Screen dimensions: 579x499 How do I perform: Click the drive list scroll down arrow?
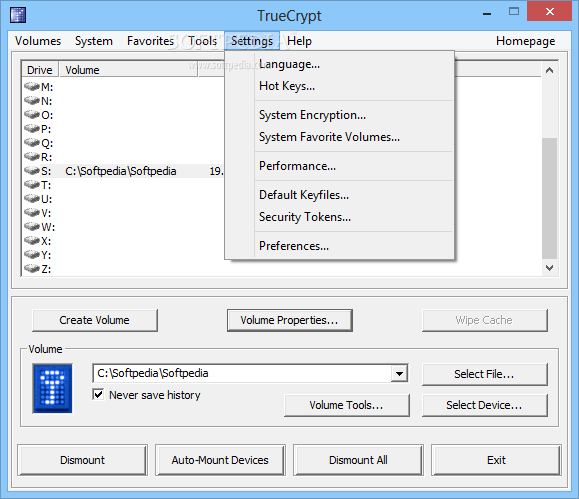[x=549, y=268]
